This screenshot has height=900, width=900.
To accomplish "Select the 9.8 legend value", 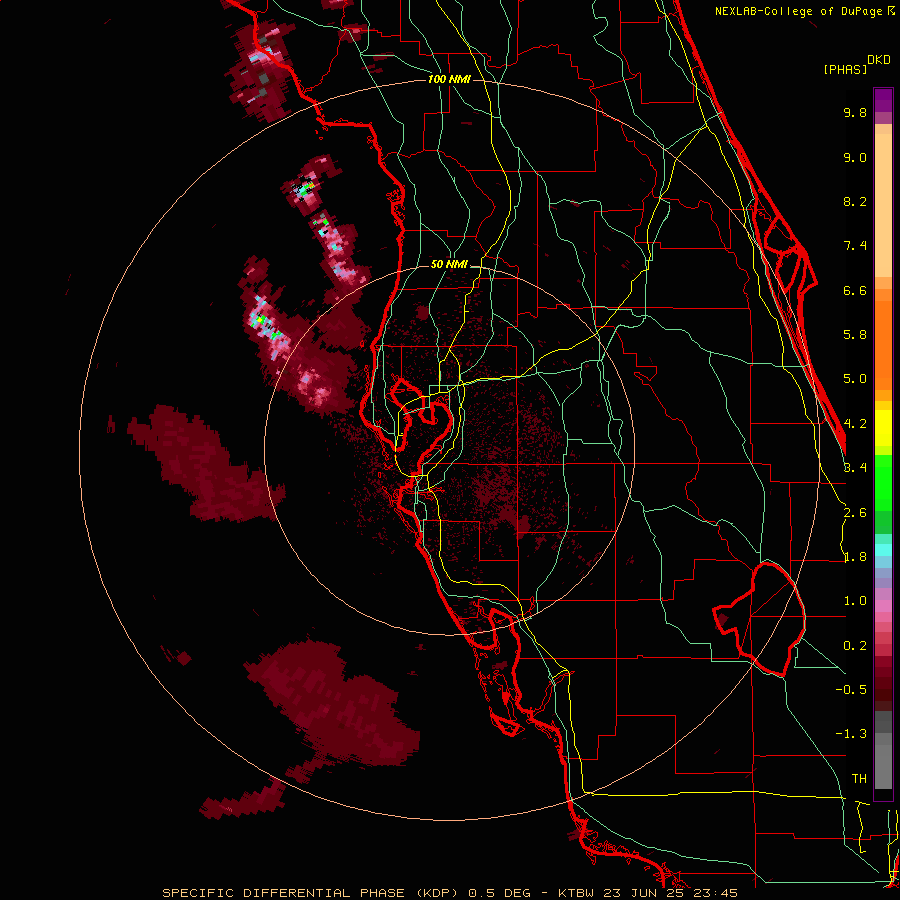I will tap(855, 112).
